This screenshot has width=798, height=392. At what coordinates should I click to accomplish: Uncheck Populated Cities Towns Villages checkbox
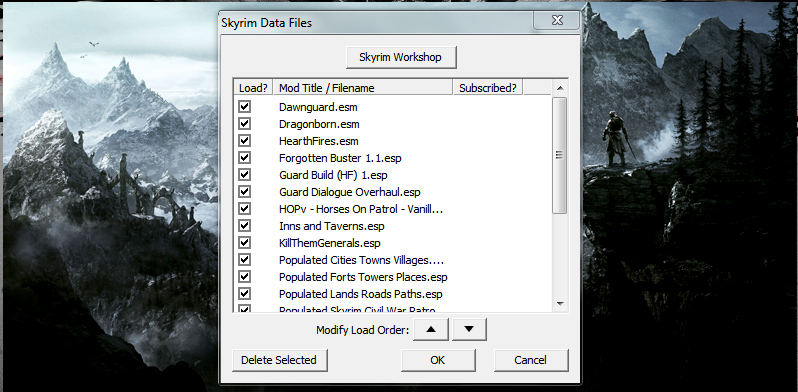click(x=245, y=260)
